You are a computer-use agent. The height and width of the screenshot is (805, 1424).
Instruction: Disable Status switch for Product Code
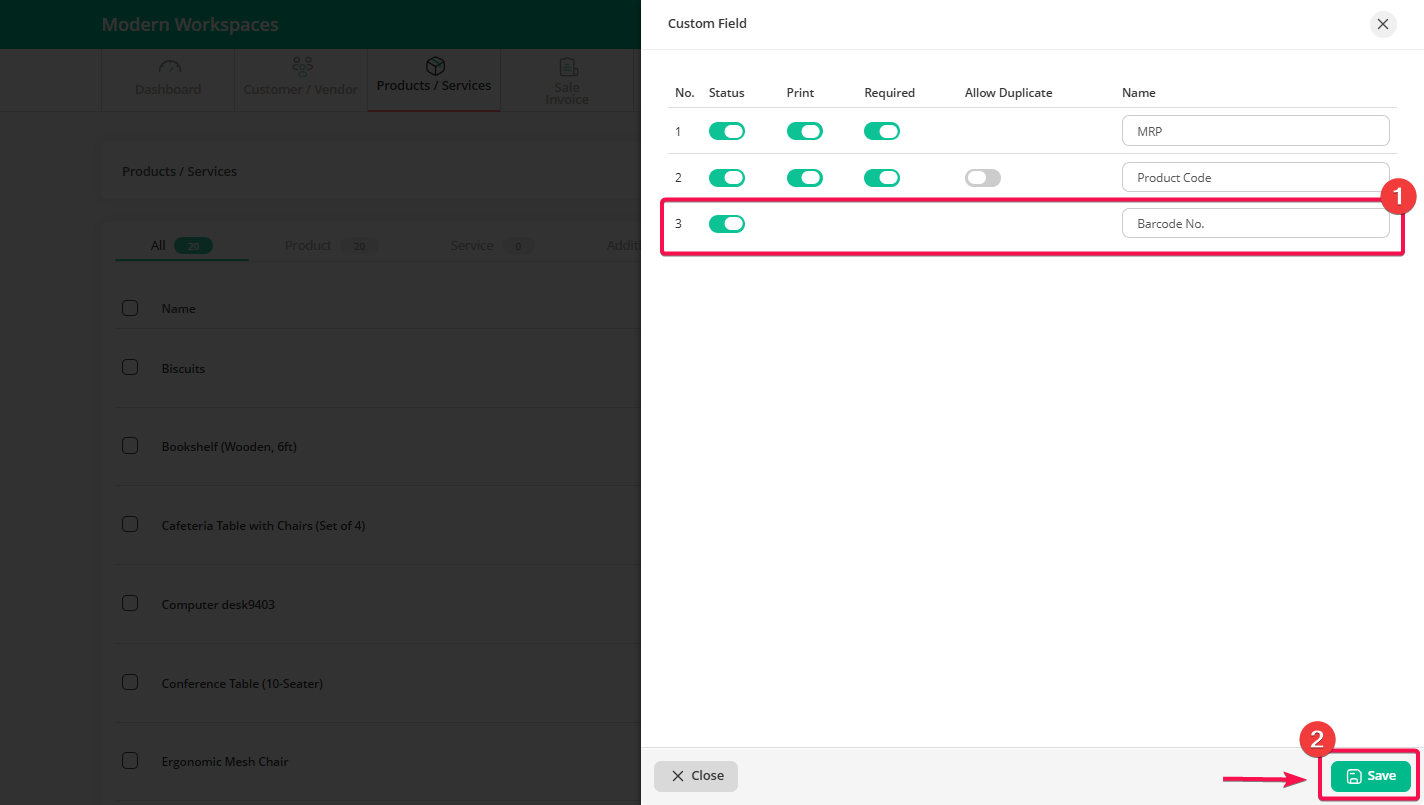point(727,178)
